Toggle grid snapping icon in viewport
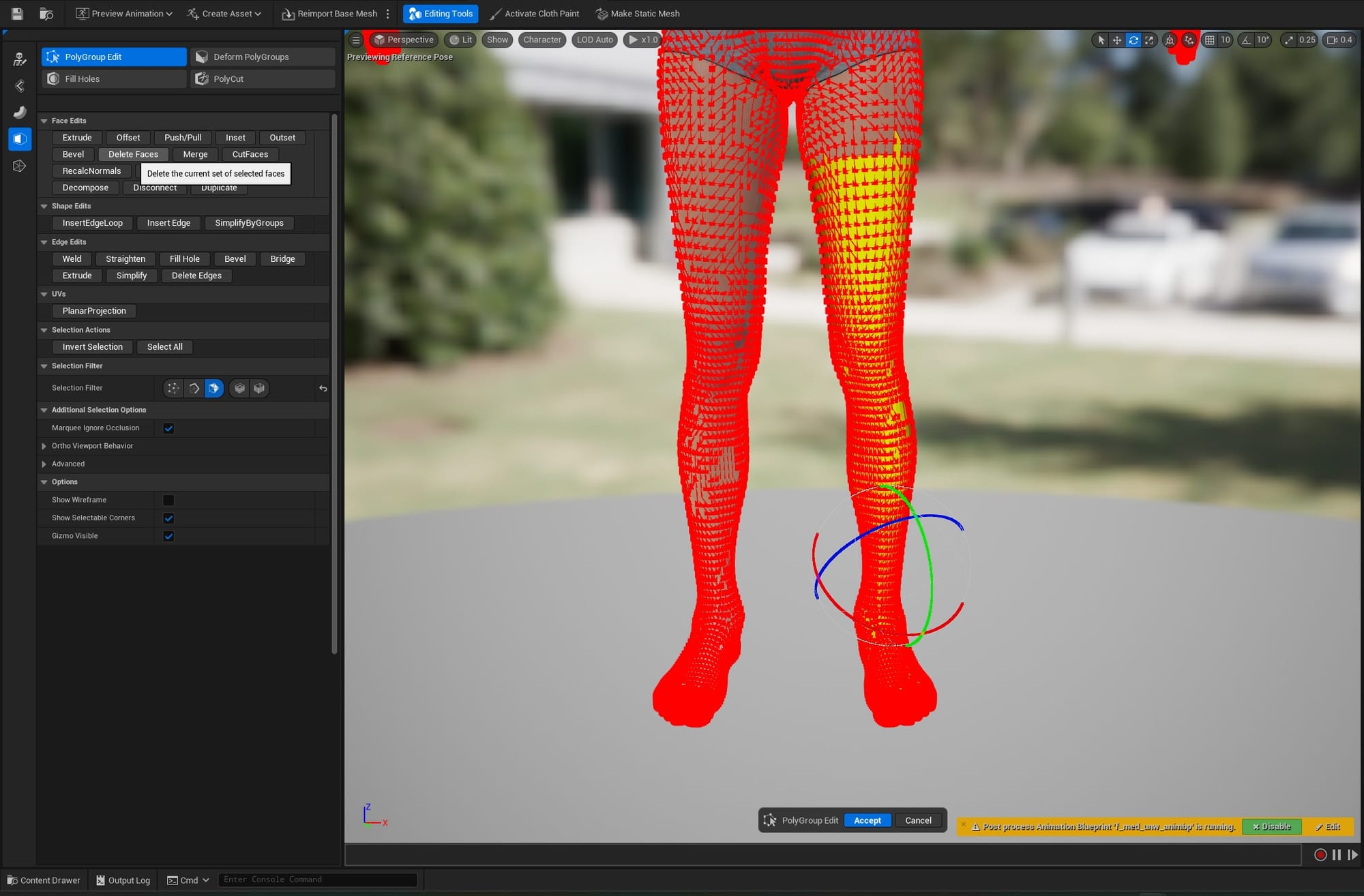The height and width of the screenshot is (896, 1364). 1209,40
